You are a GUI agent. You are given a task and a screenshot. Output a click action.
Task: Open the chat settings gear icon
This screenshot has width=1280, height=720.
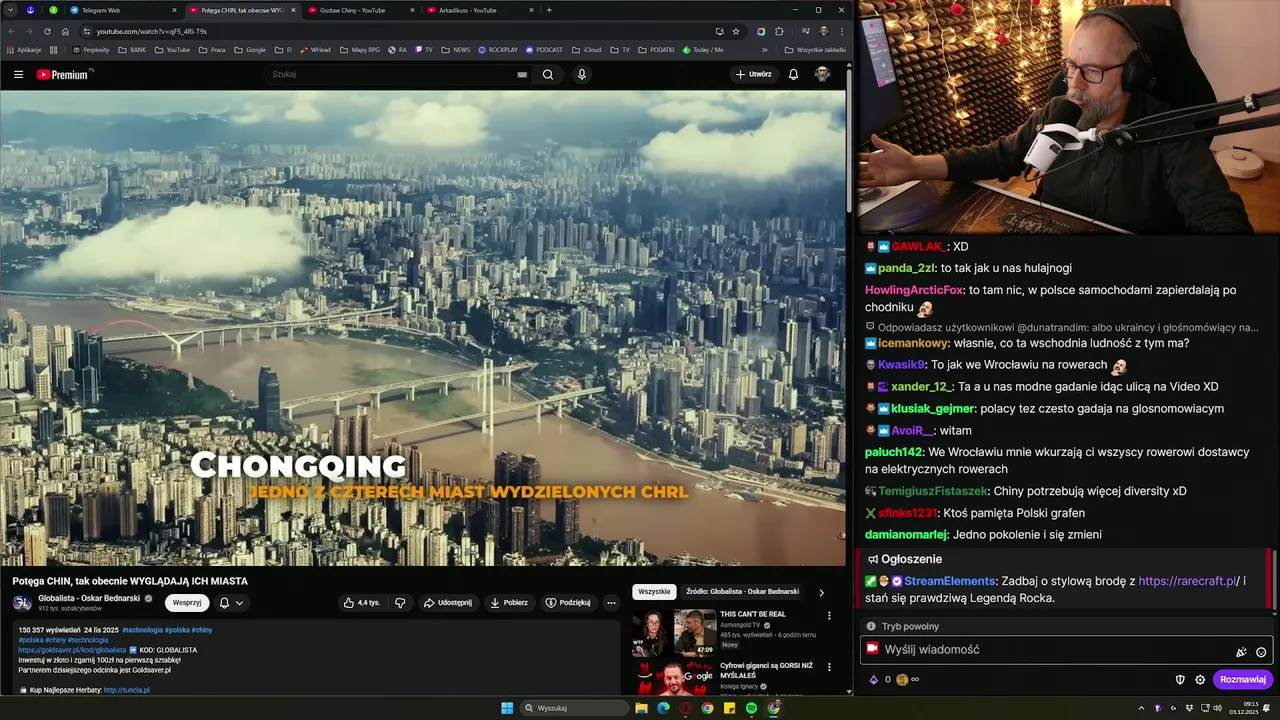(1200, 680)
